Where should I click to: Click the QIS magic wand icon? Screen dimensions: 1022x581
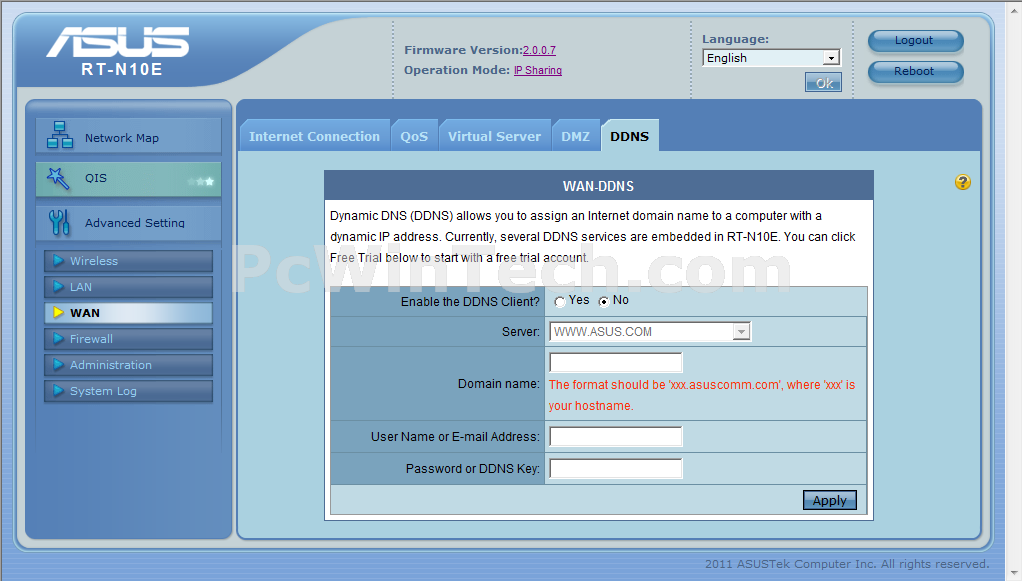(x=58, y=178)
